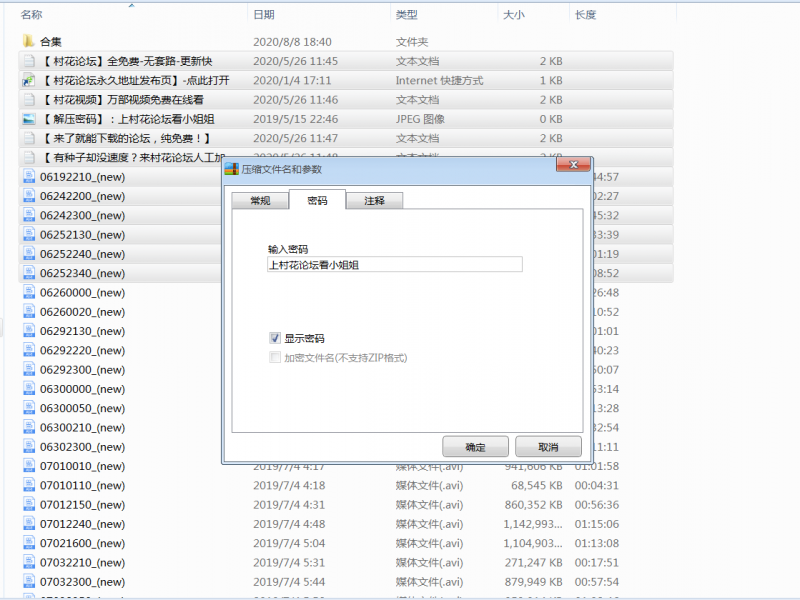Select the Internet shortcut file icon
800x600 pixels.
click(x=29, y=80)
